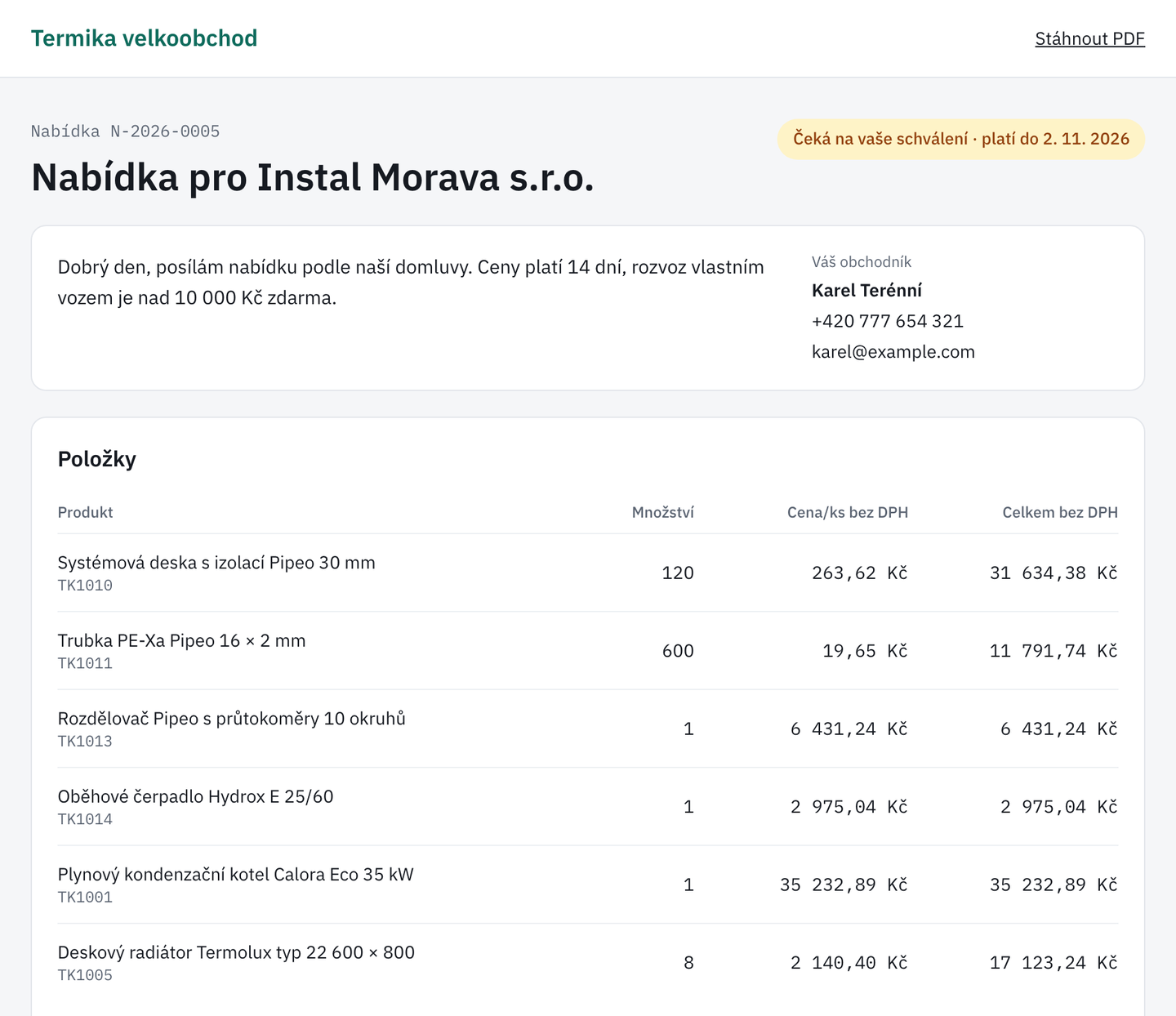Image resolution: width=1176 pixels, height=1016 pixels.
Task: Select product 'Rozdělovač Pipeo s průtokoměry 10 okruhů'
Action: pyautogui.click(x=232, y=719)
